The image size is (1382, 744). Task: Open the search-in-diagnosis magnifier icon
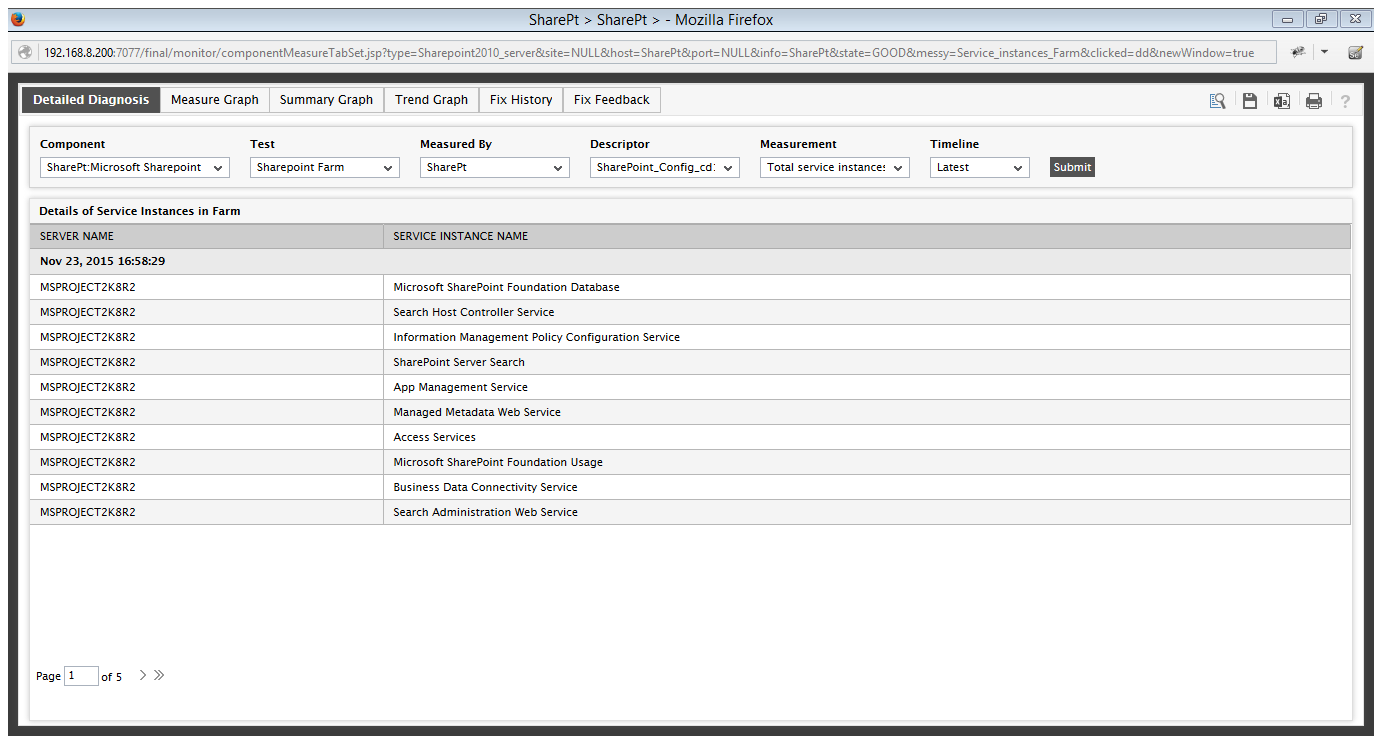click(x=1217, y=100)
